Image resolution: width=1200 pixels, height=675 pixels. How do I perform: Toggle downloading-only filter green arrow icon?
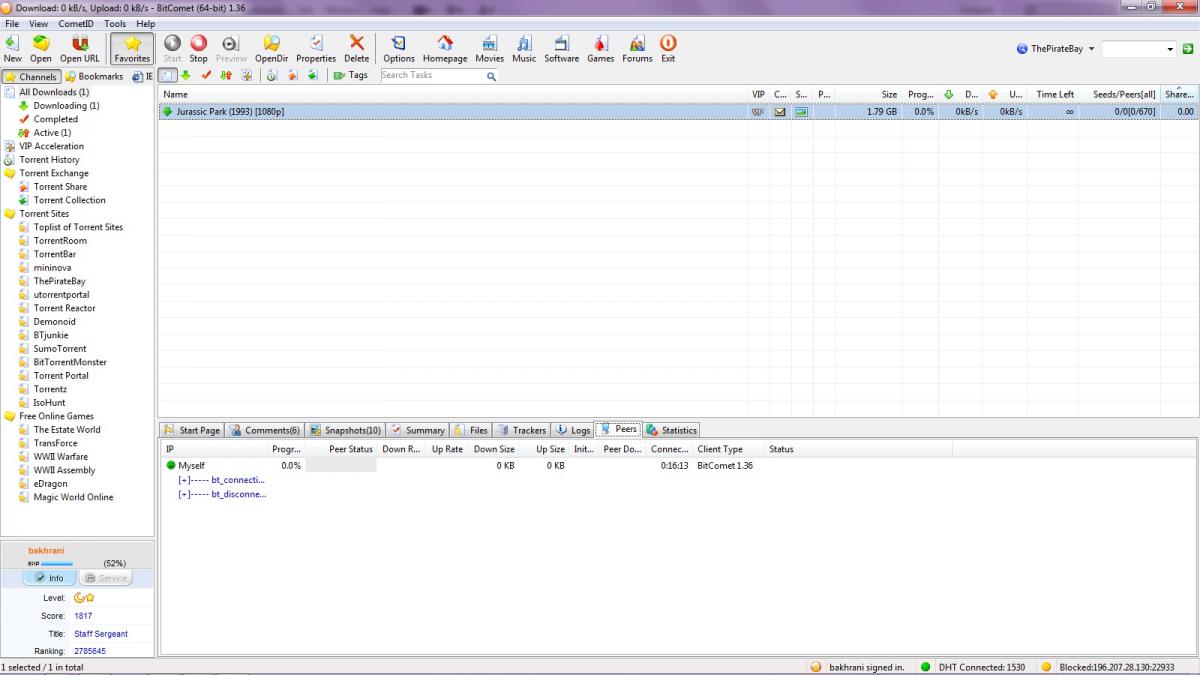coord(186,75)
